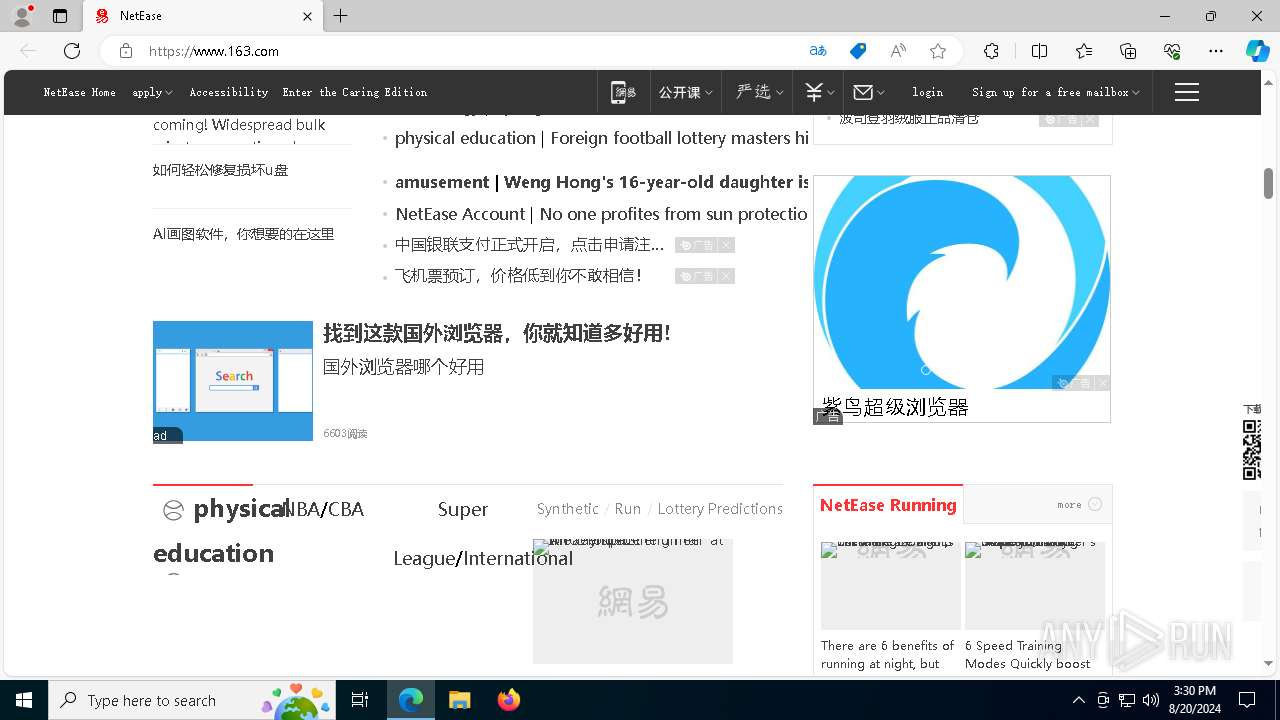Open the Run link
Screen dimensions: 1280x720
click(x=628, y=509)
